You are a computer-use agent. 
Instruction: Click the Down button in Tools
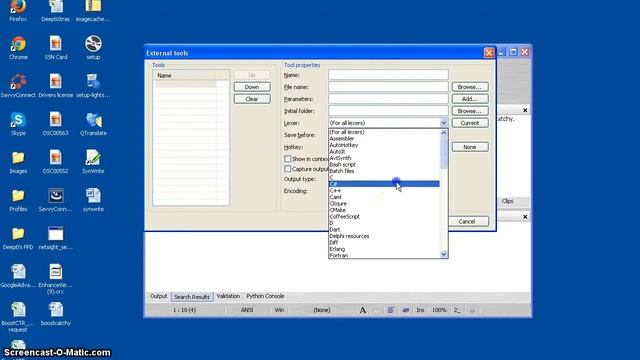252,87
